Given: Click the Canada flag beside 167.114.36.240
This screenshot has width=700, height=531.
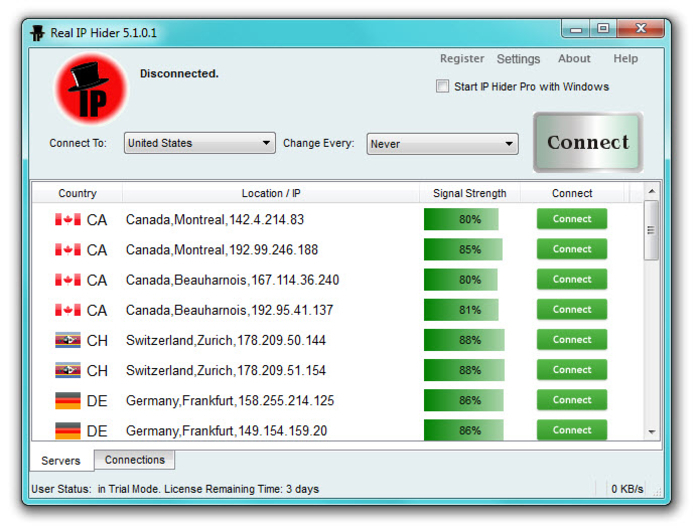Looking at the screenshot, I should point(68,280).
